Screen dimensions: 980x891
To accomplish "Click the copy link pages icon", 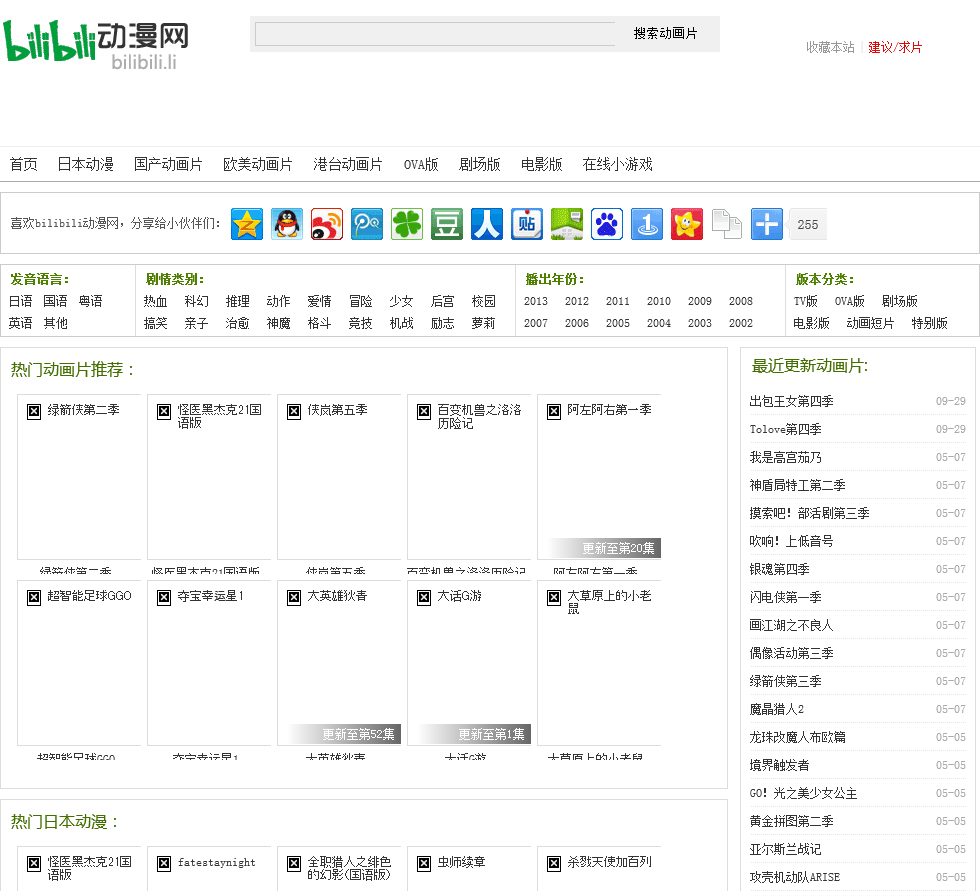I will pyautogui.click(x=727, y=224).
